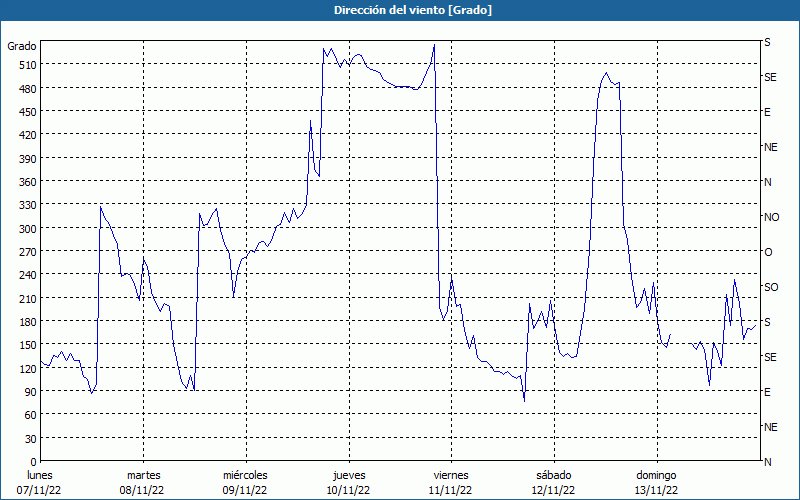Click the 90 degree axis label
This screenshot has width=800, height=500.
point(31,392)
